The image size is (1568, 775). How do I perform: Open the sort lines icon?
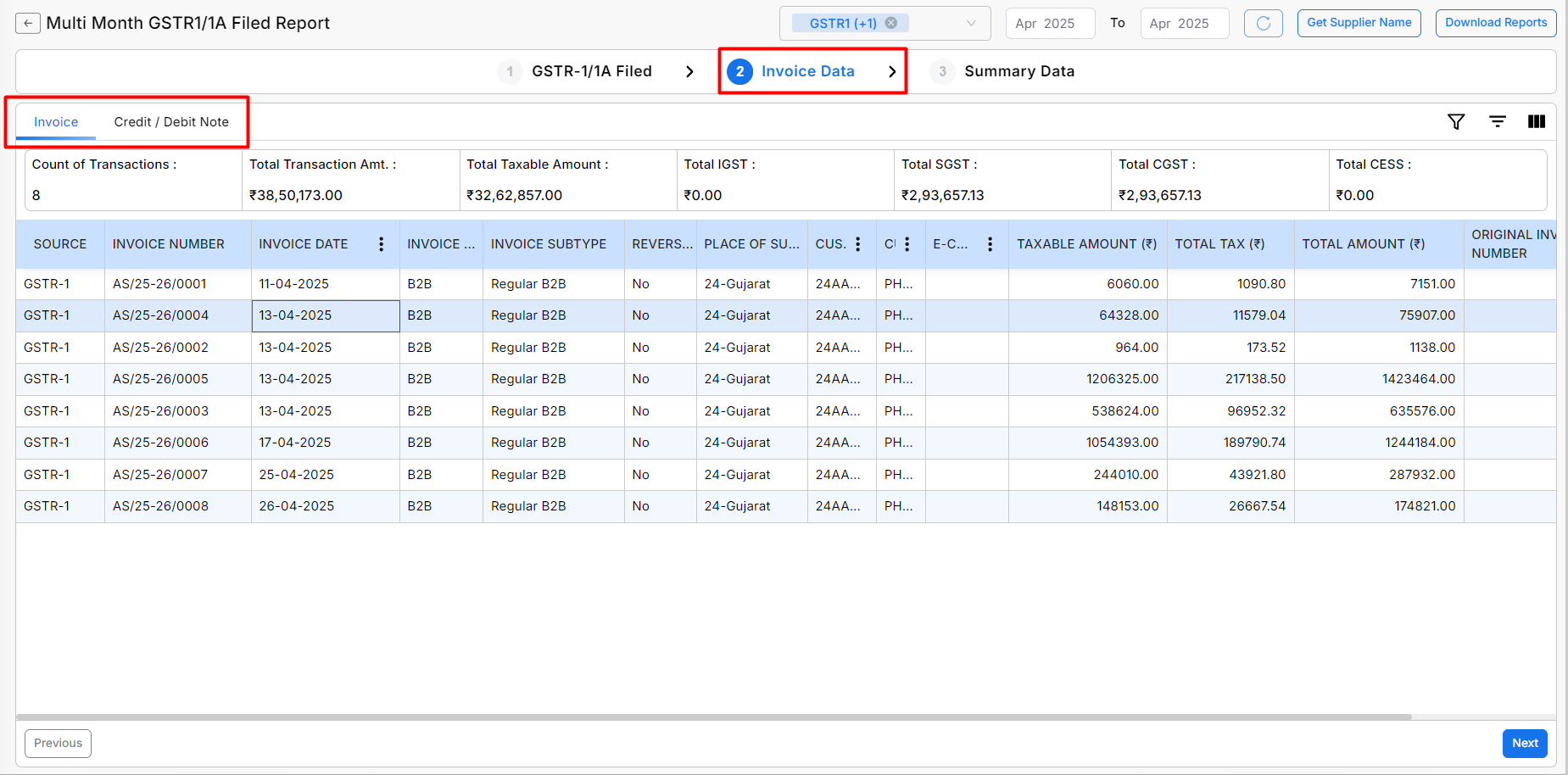pos(1498,122)
